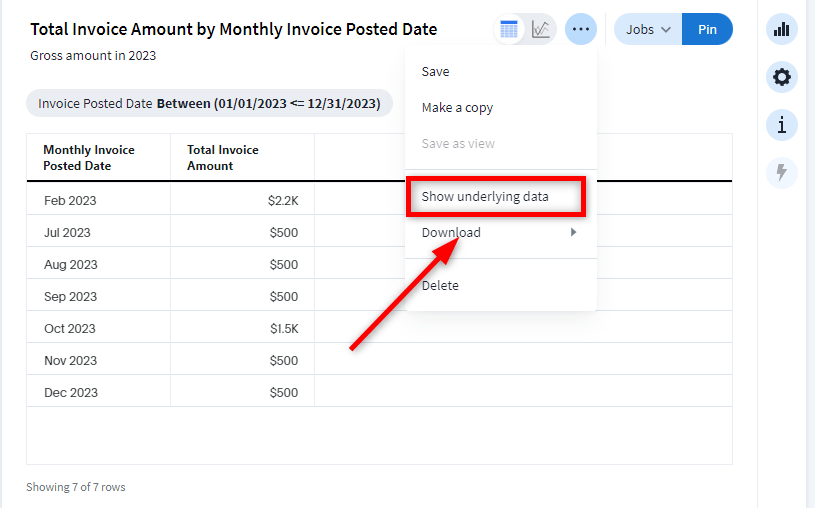Click the $1.5K amount for Oct 2023
Viewport: 815px width, 508px height.
[283, 329]
